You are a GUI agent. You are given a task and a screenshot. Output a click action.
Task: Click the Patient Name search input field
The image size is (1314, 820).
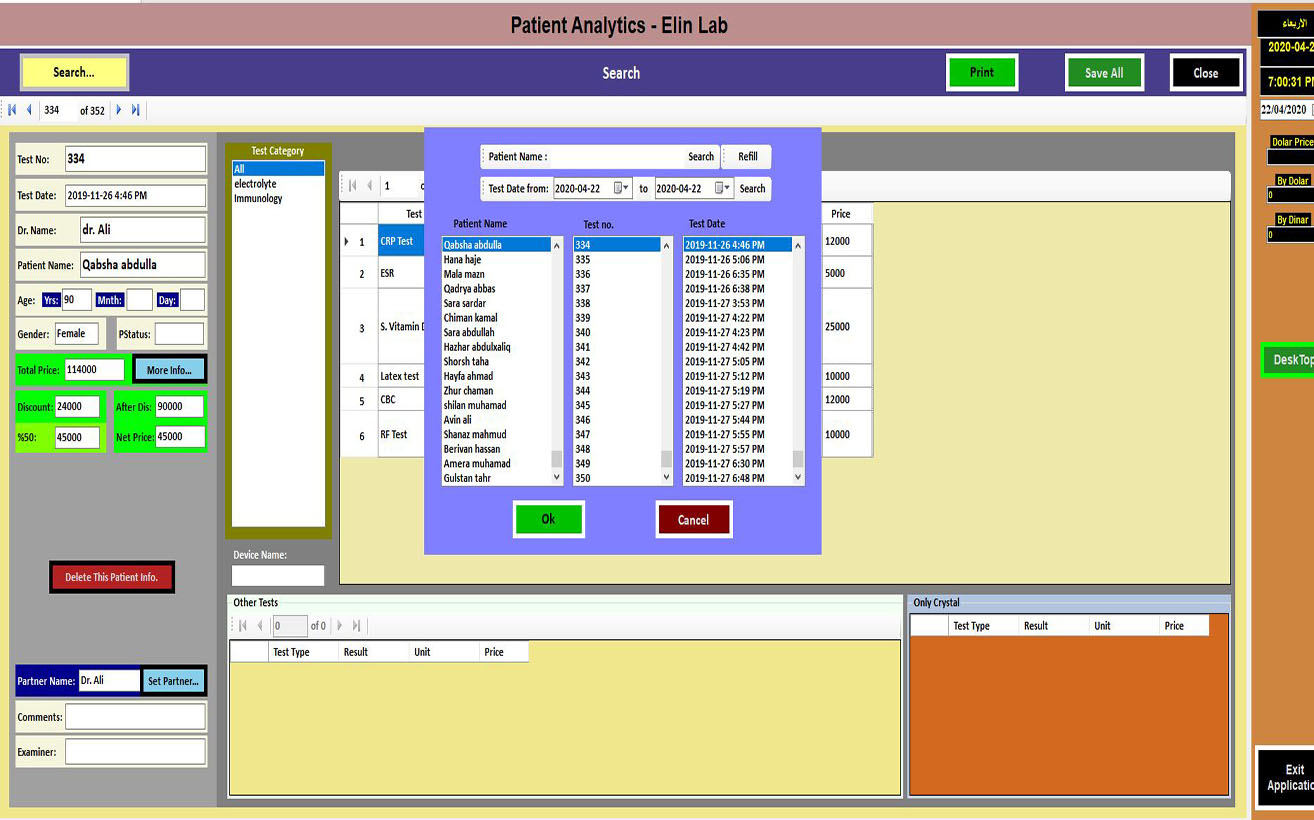click(616, 157)
